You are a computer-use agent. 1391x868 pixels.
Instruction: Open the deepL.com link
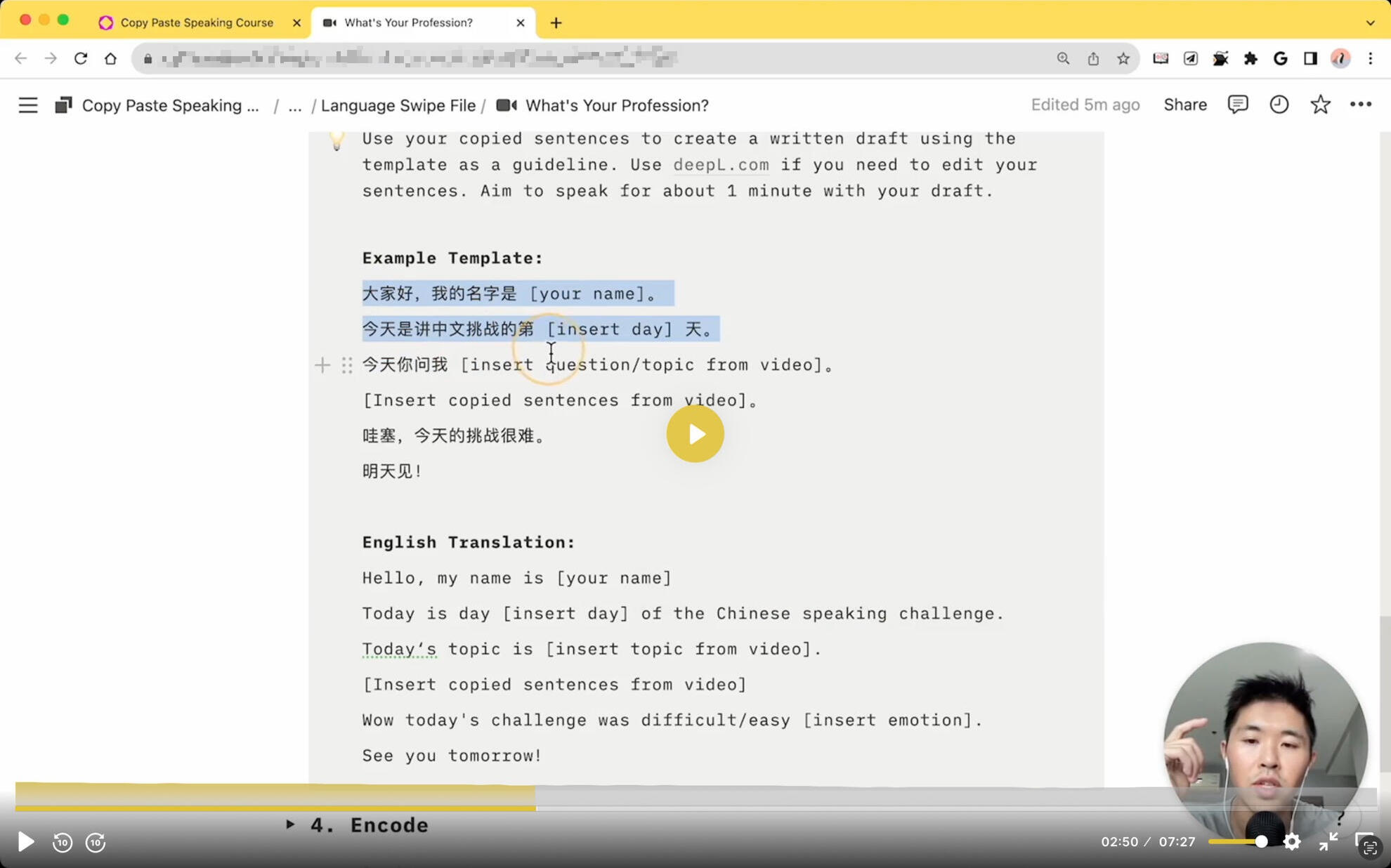(721, 164)
